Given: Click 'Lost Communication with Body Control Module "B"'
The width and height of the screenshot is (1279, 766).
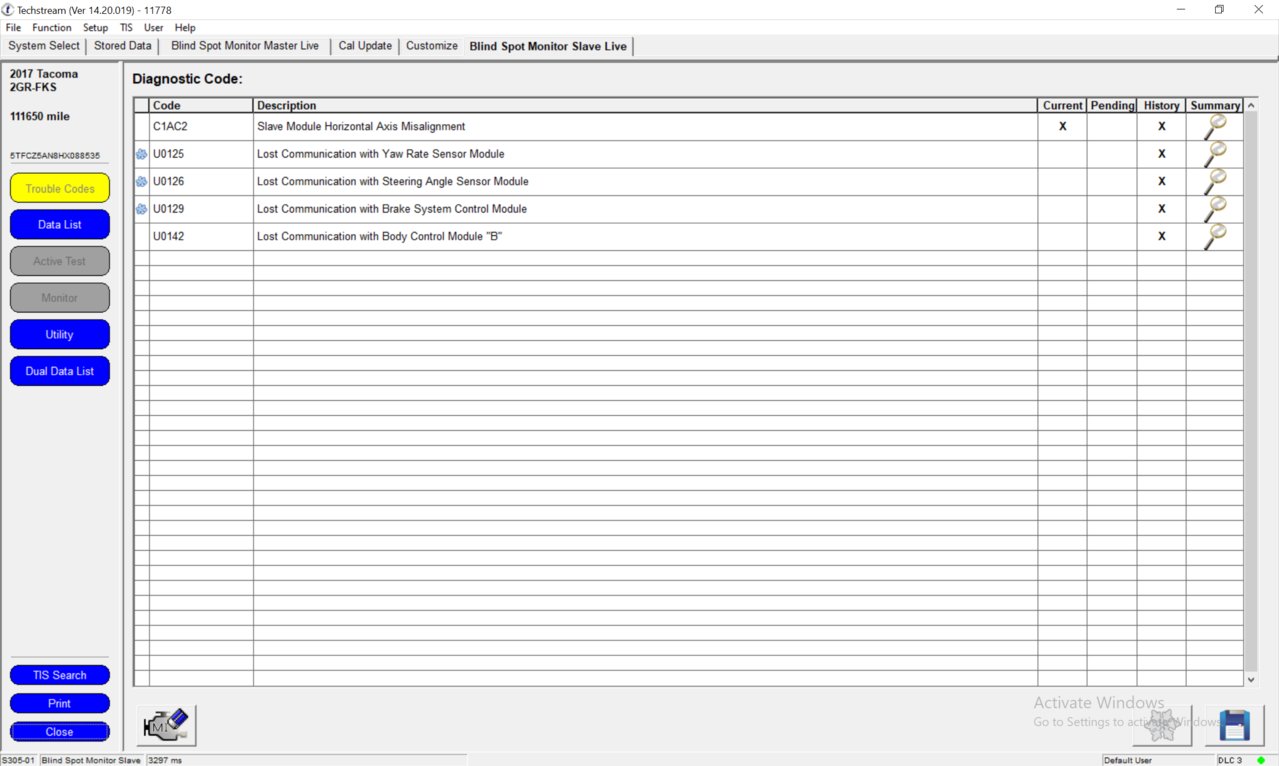Looking at the screenshot, I should (380, 237).
